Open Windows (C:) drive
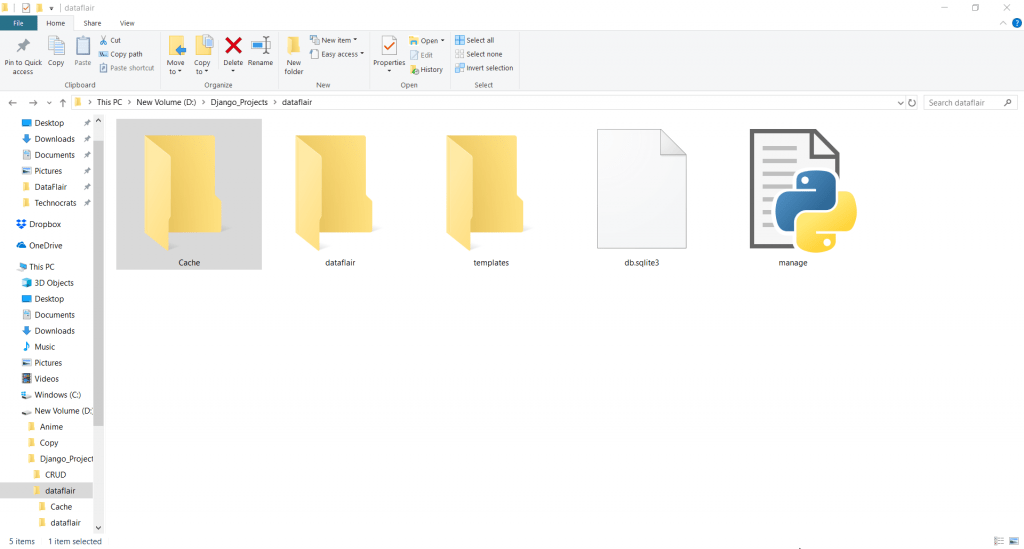Screen dimensions: 1024x549 [x=51, y=395]
